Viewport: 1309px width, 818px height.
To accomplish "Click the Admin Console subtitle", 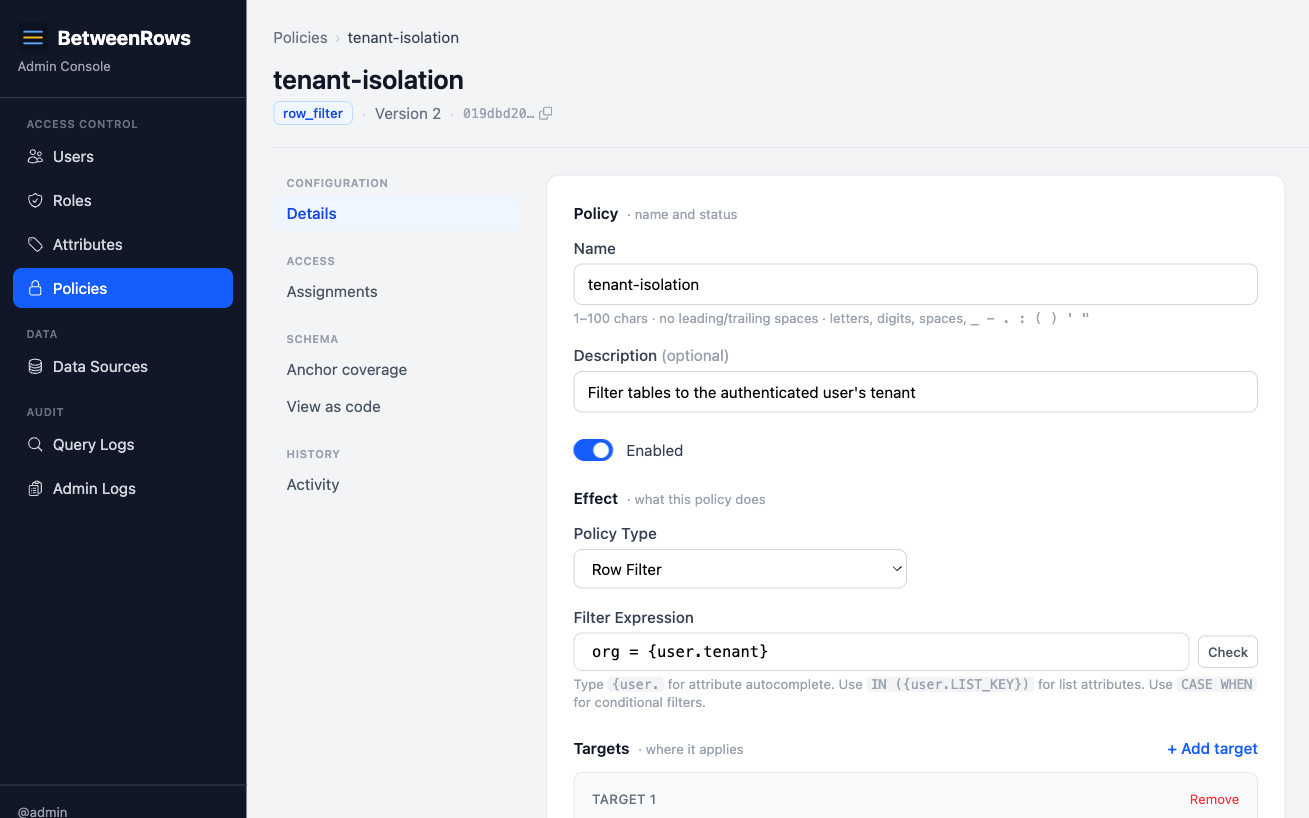I will point(64,67).
